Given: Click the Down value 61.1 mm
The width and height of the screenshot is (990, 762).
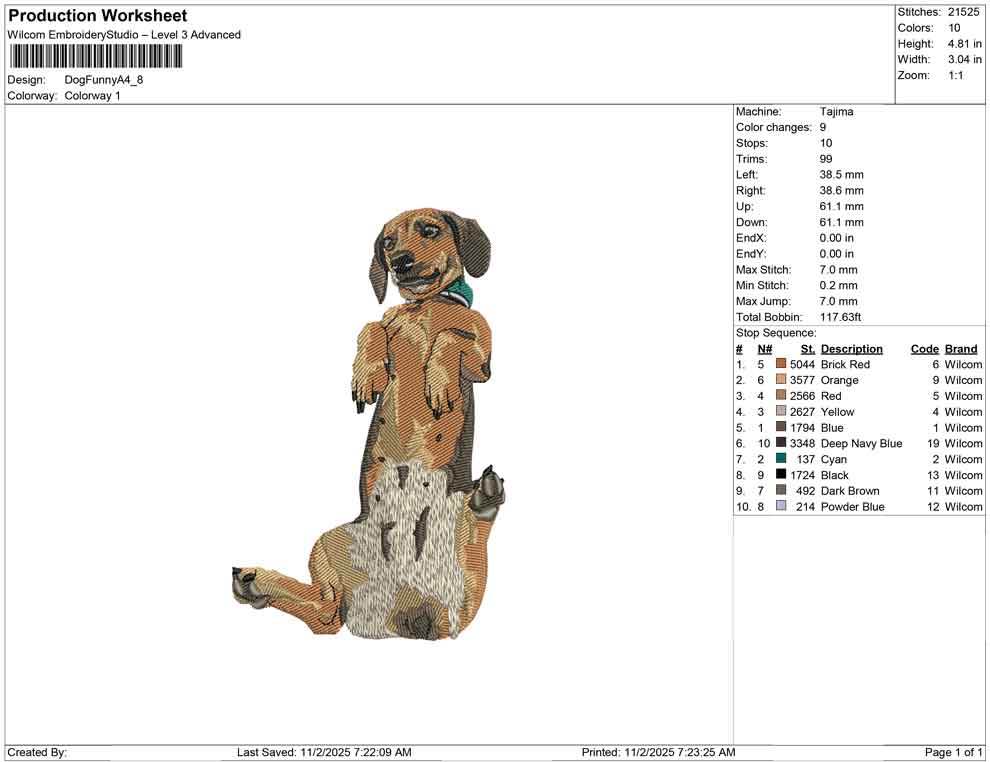Looking at the screenshot, I should 842,222.
